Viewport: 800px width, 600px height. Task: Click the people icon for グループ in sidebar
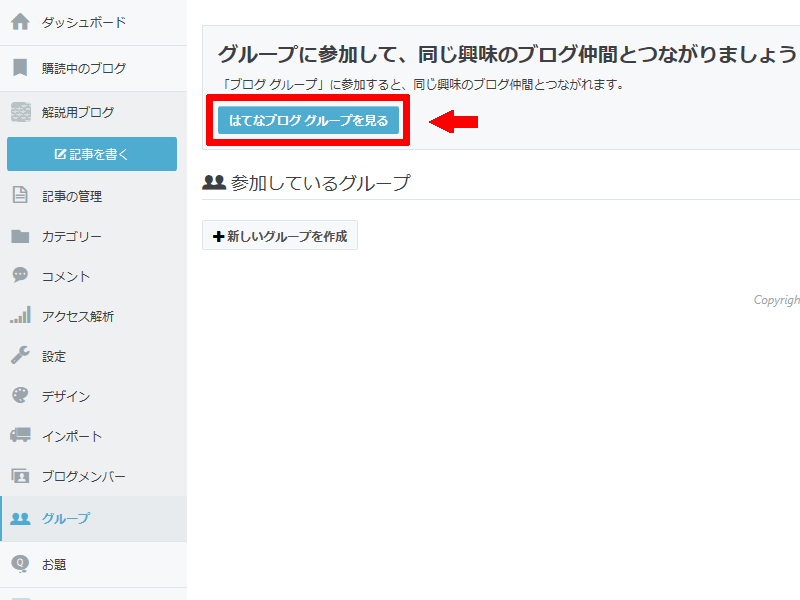pyautogui.click(x=20, y=518)
